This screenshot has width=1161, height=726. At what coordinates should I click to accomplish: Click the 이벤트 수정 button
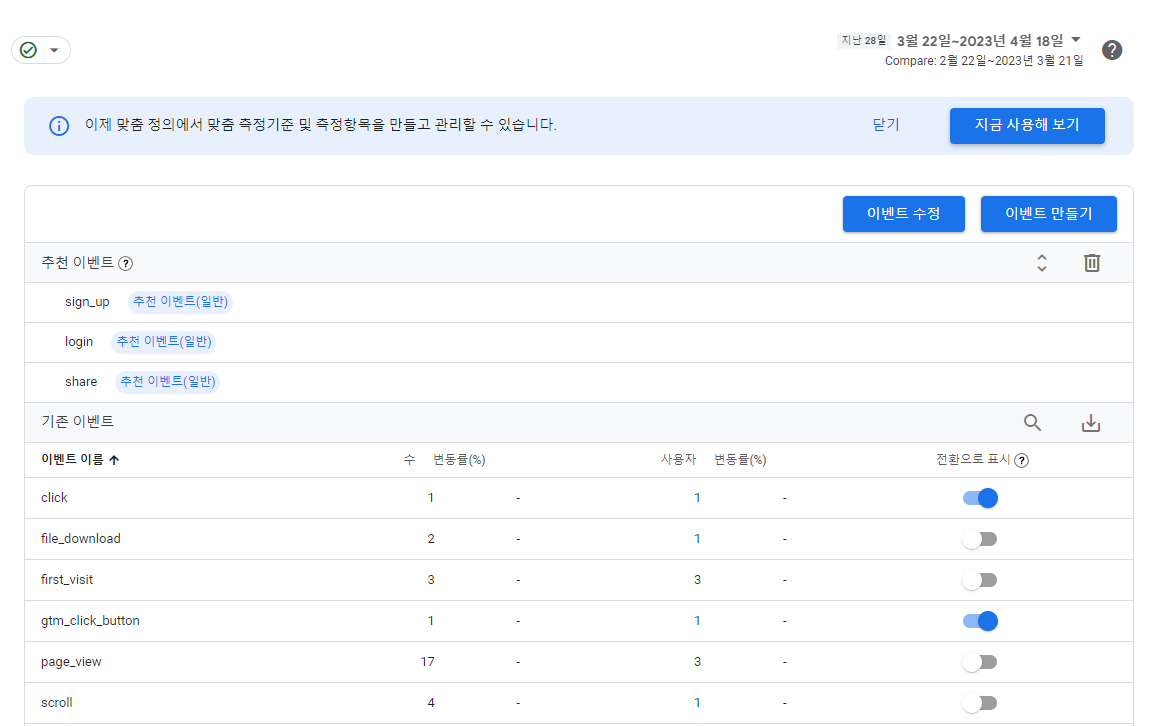click(903, 214)
